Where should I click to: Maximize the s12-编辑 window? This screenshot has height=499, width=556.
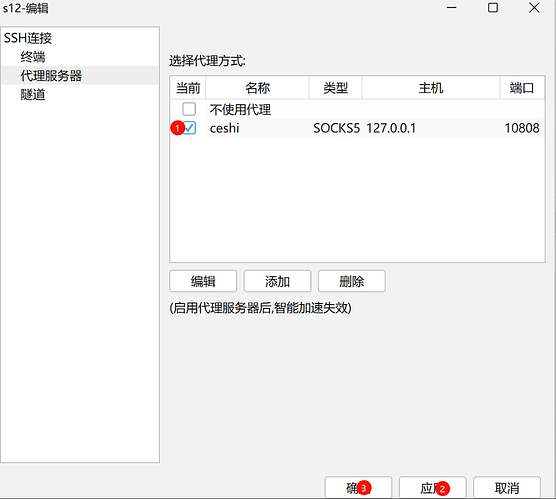click(x=493, y=8)
